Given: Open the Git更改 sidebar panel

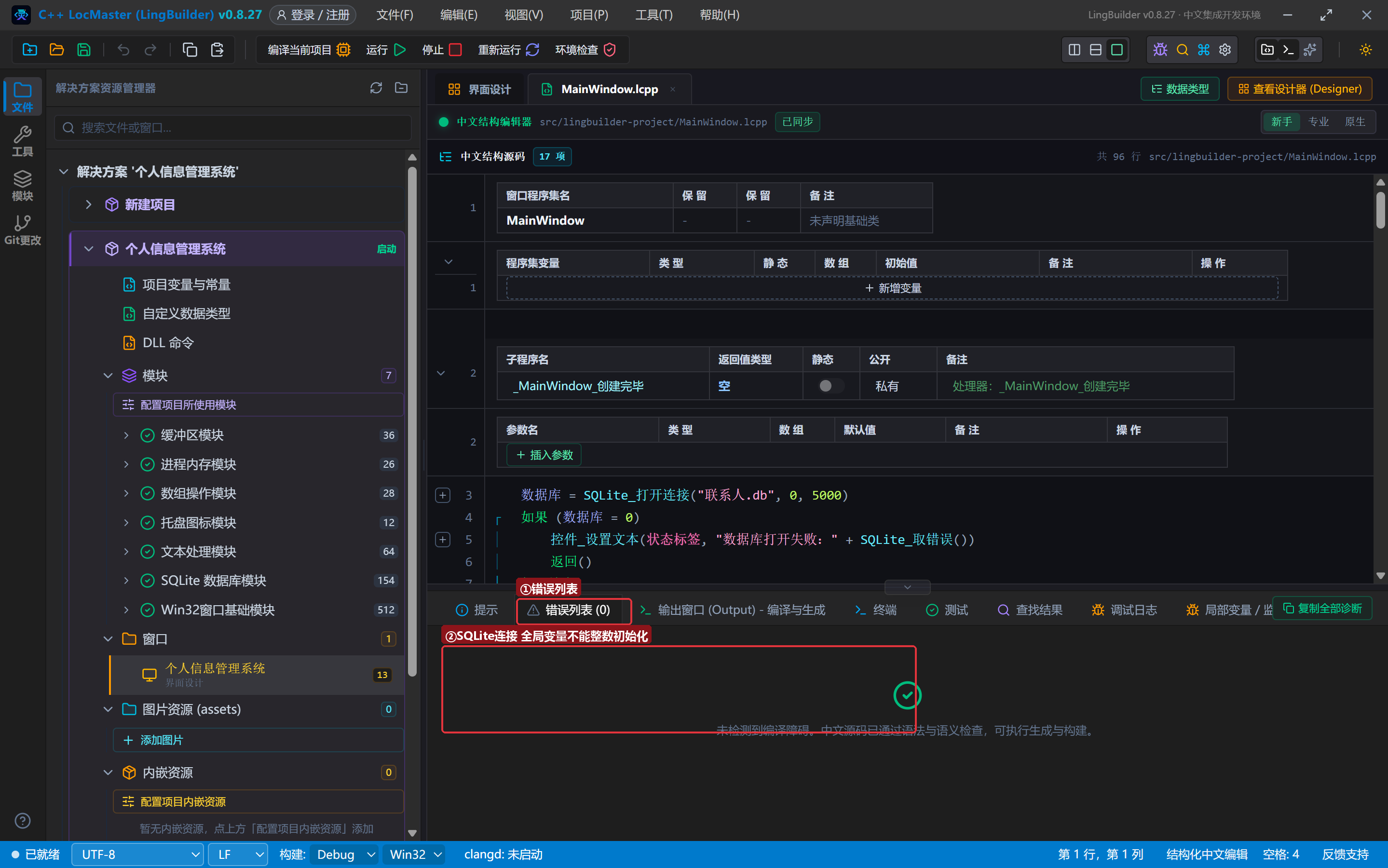Looking at the screenshot, I should point(22,230).
